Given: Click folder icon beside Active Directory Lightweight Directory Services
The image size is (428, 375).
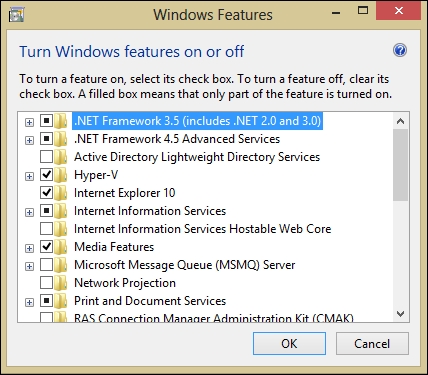Looking at the screenshot, I should coord(61,157).
